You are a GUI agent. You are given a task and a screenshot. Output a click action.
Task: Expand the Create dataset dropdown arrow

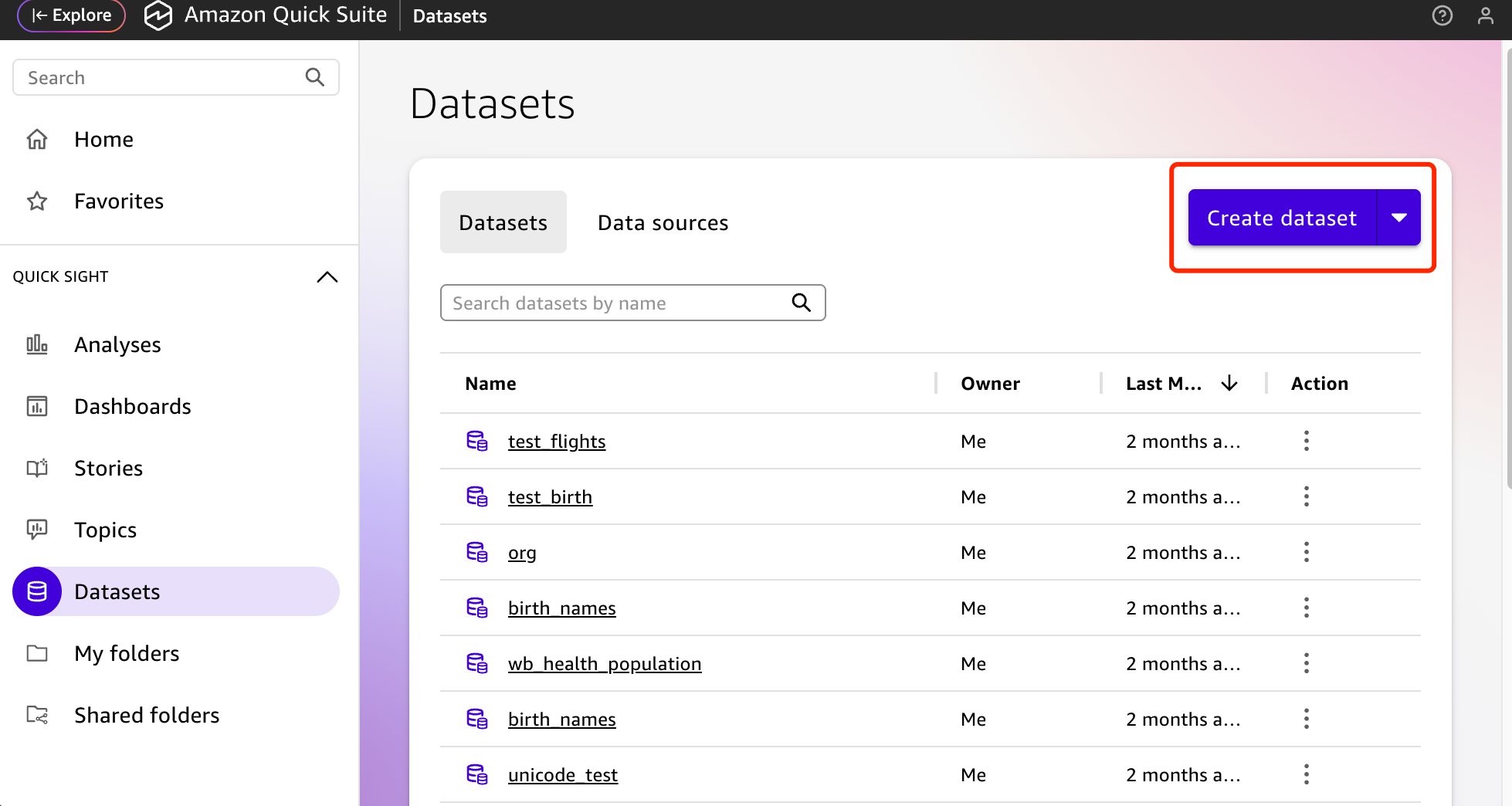1398,217
